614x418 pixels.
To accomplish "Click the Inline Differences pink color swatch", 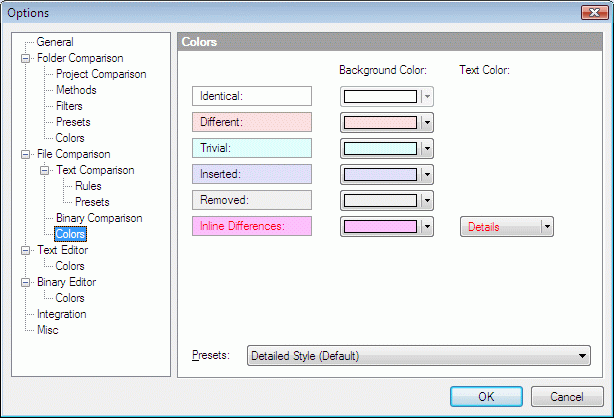I will [x=380, y=226].
